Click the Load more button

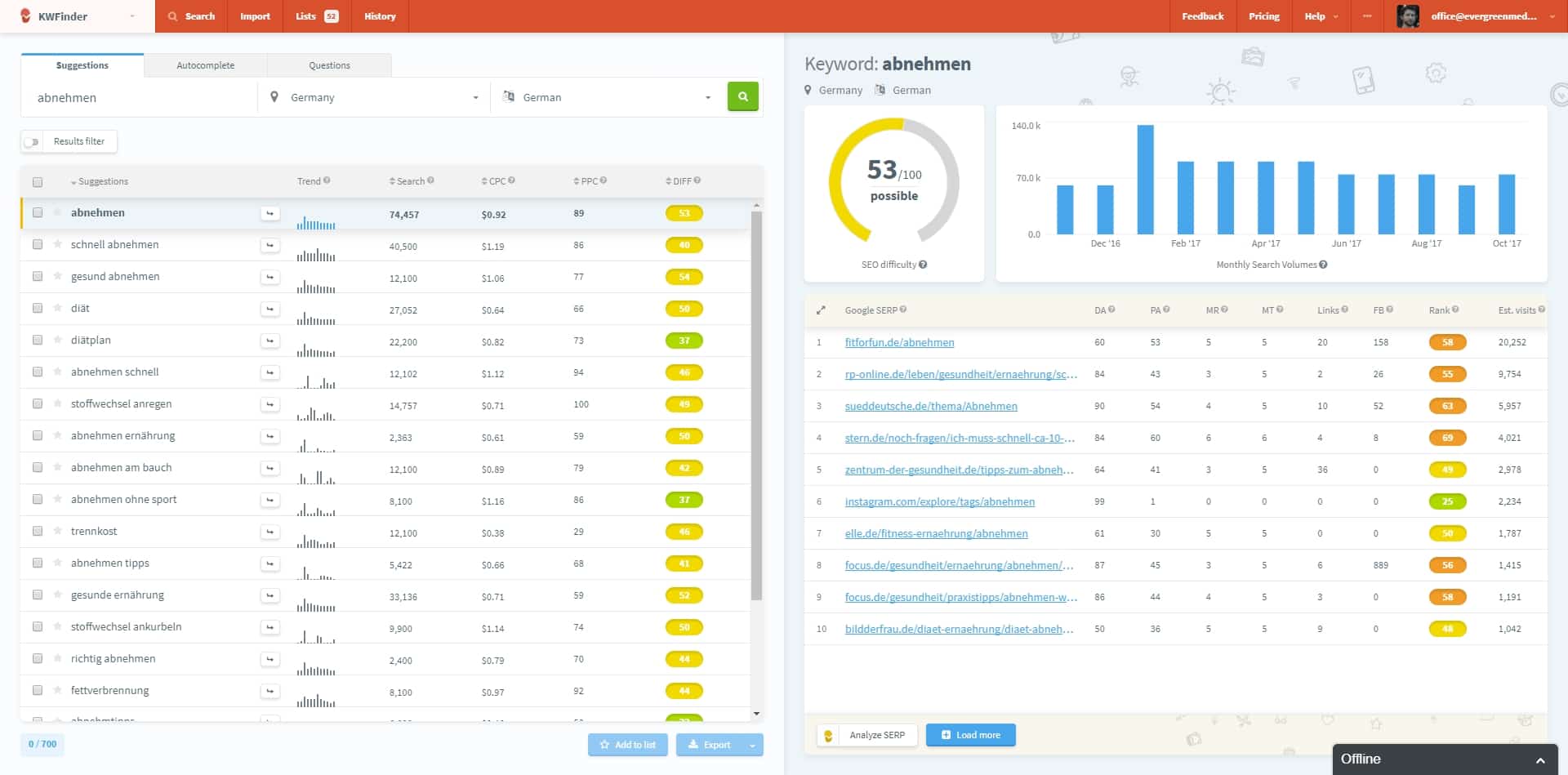[970, 735]
